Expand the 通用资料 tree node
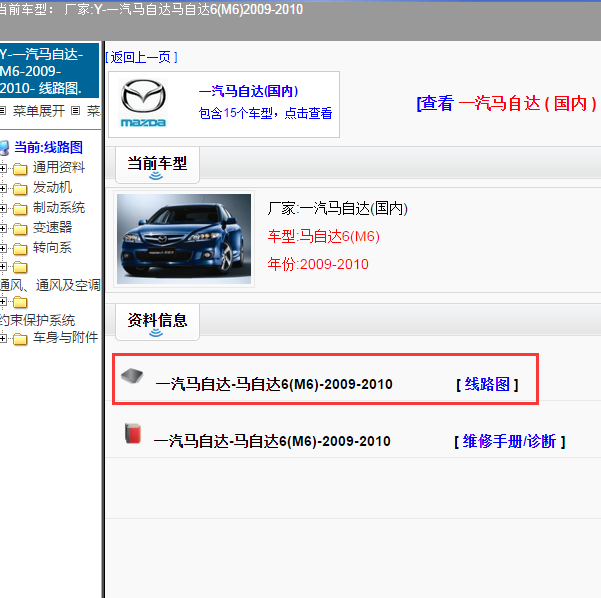Viewport: 601px width, 598px height. coord(3,168)
